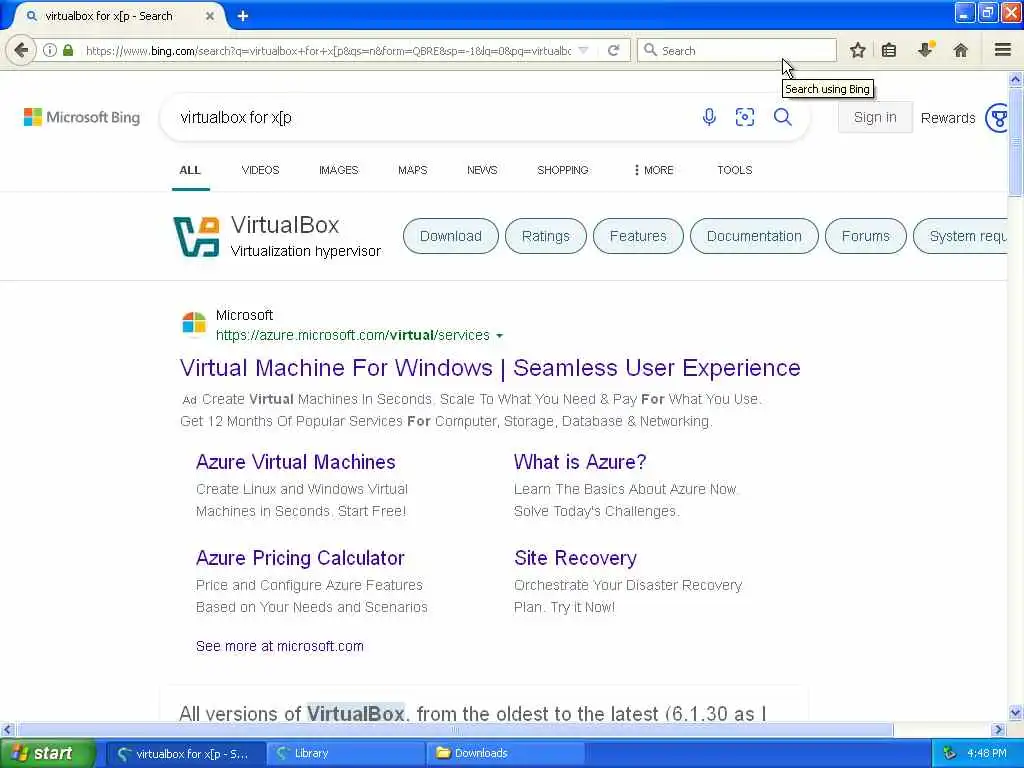
Task: Click the magnifier in browser search box
Action: tap(650, 50)
